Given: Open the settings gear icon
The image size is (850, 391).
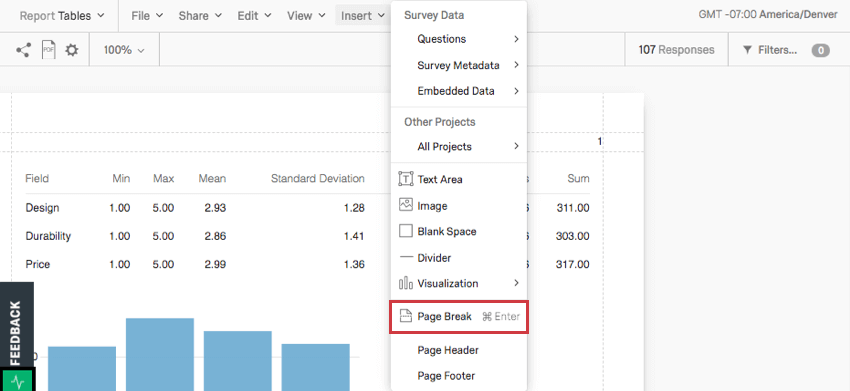Looking at the screenshot, I should click(72, 50).
